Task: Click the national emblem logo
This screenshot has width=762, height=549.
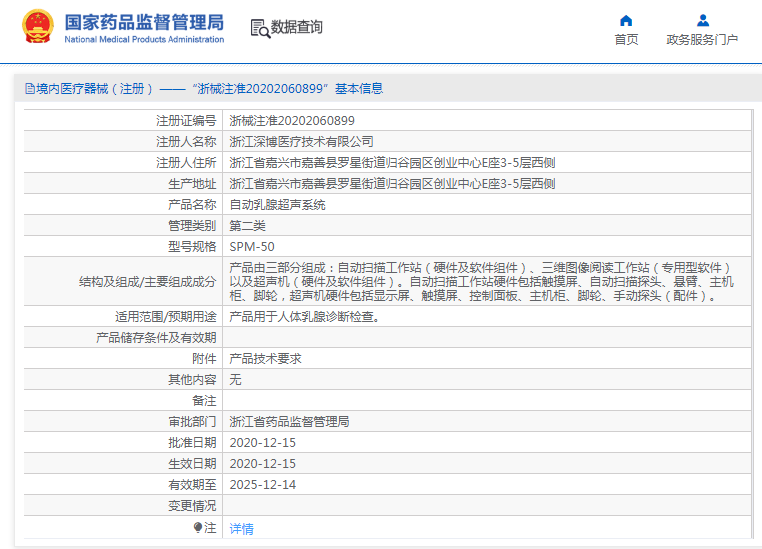Action: (x=38, y=28)
